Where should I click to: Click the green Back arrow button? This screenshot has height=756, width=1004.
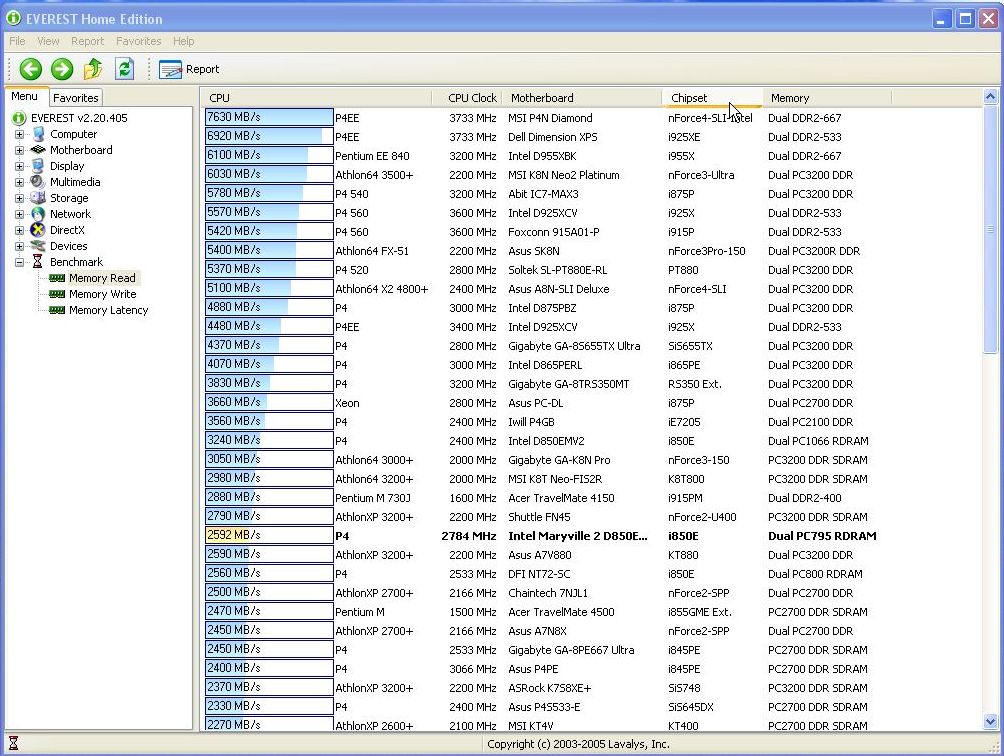(30, 69)
